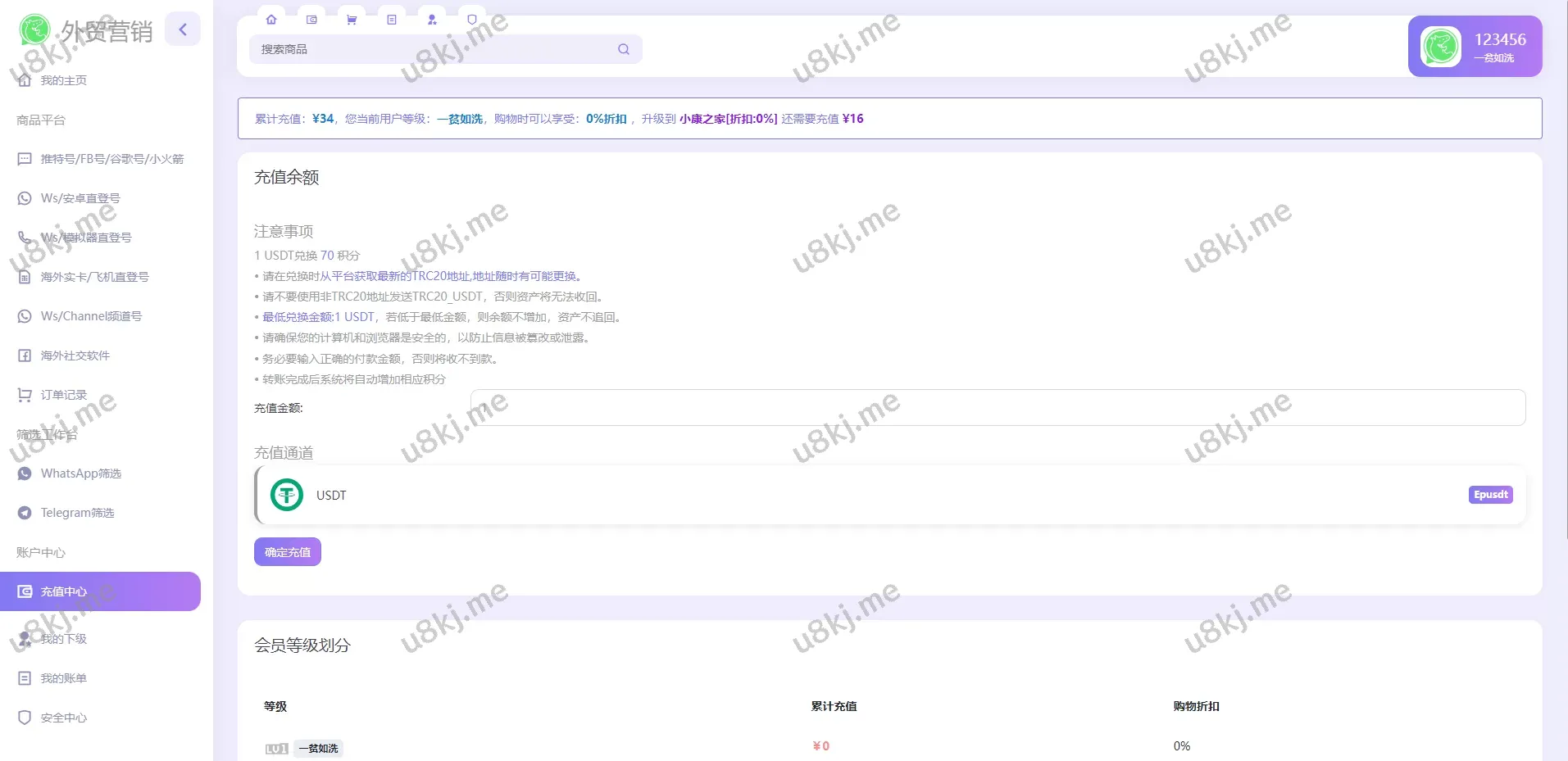Open 我的主页 in the sidebar
1568x761 pixels.
[x=64, y=80]
